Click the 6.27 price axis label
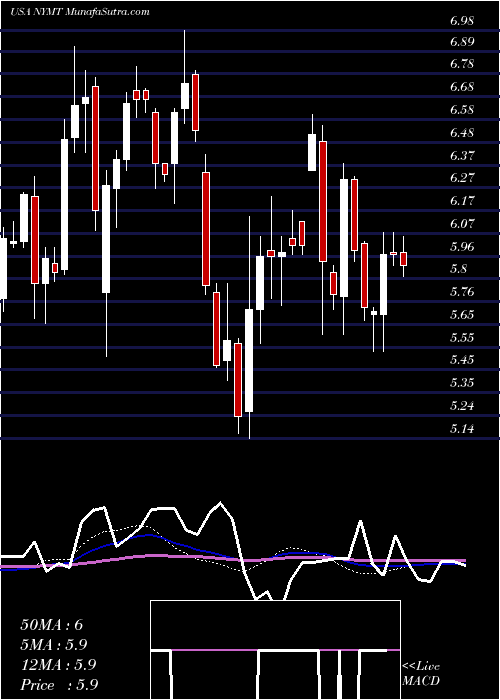 tap(462, 178)
